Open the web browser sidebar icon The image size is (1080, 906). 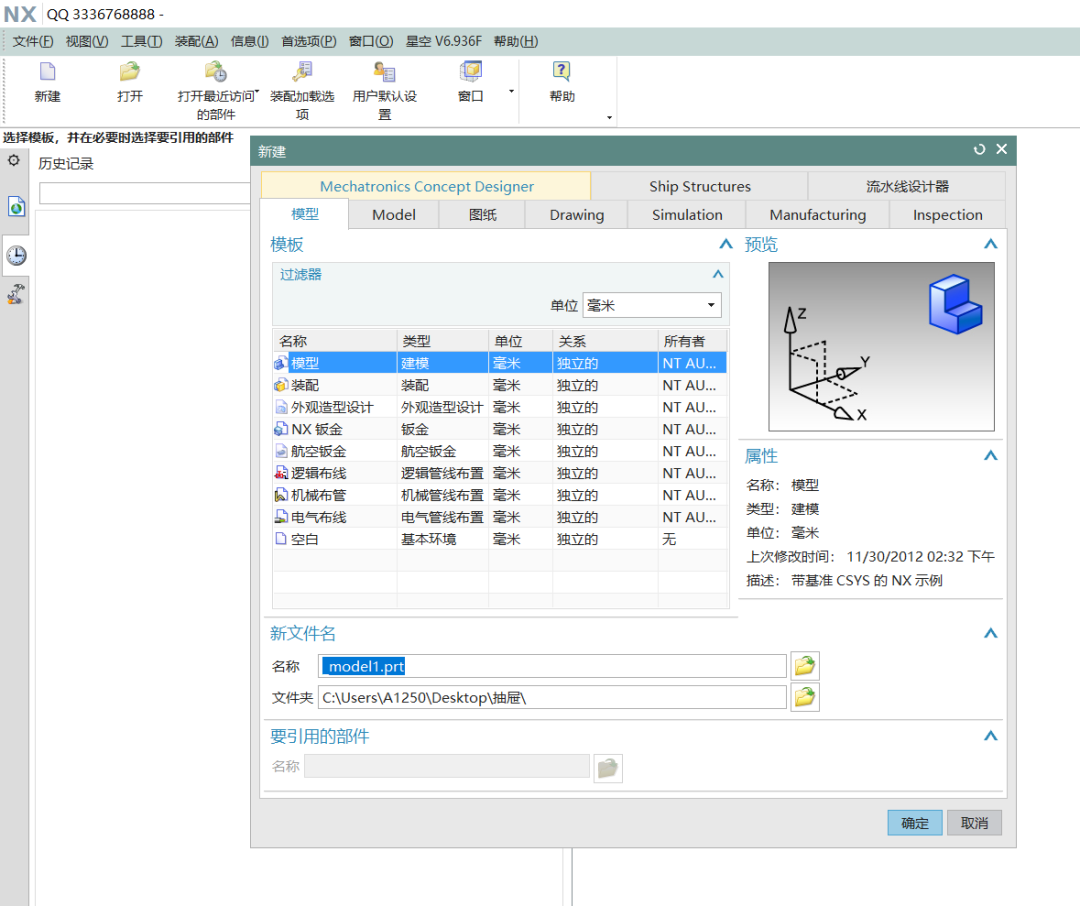point(17,206)
